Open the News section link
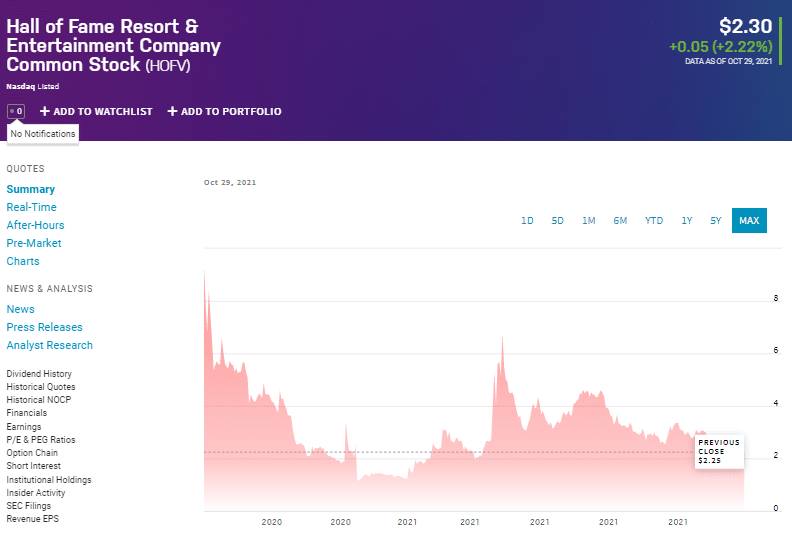The height and width of the screenshot is (535, 792). (x=20, y=309)
